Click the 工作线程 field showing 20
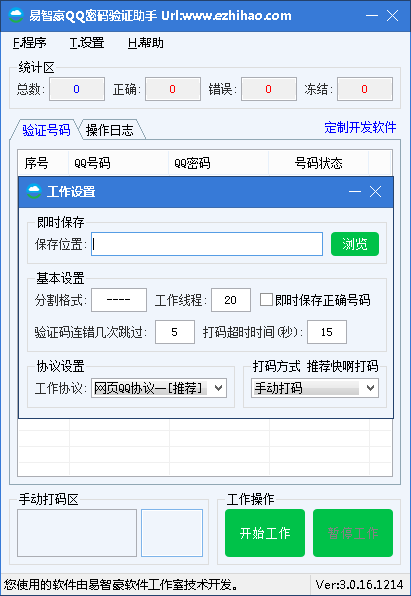Image resolution: width=411 pixels, height=596 pixels. pos(231,300)
